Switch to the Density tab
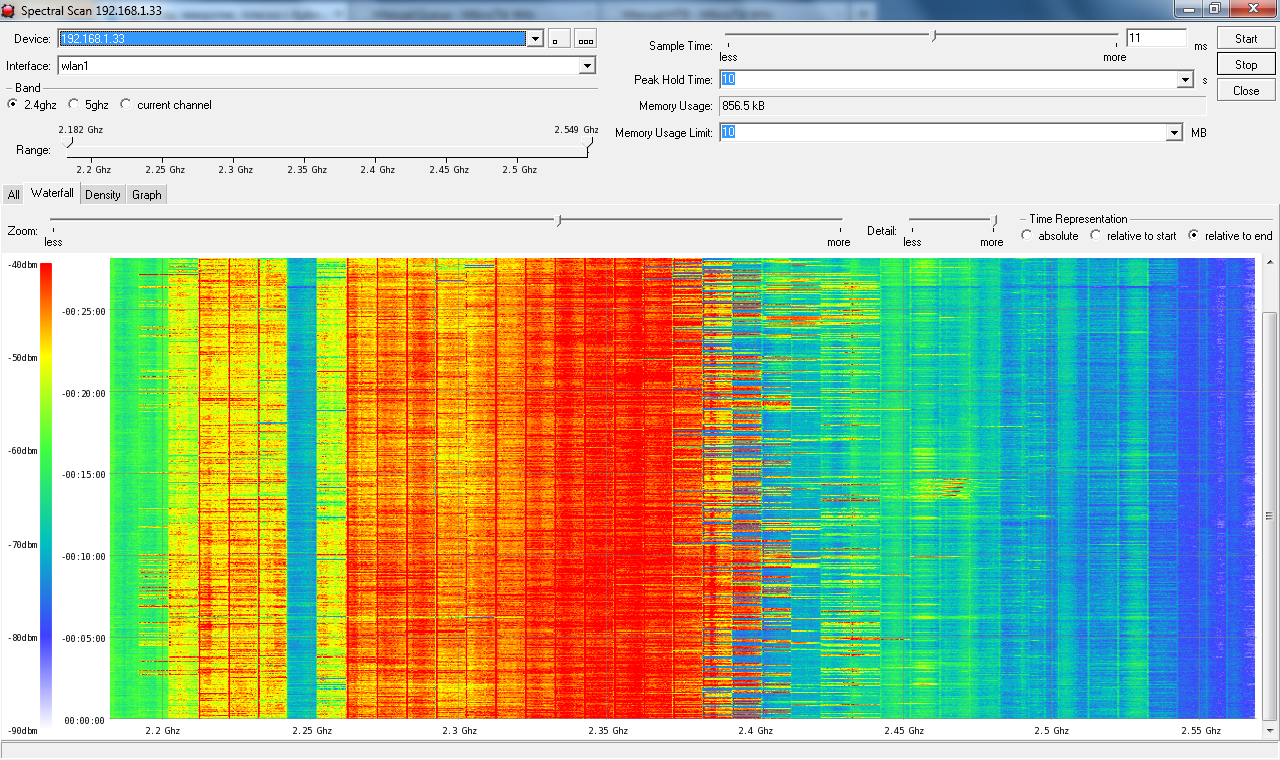Viewport: 1280px width, 760px height. (x=103, y=195)
